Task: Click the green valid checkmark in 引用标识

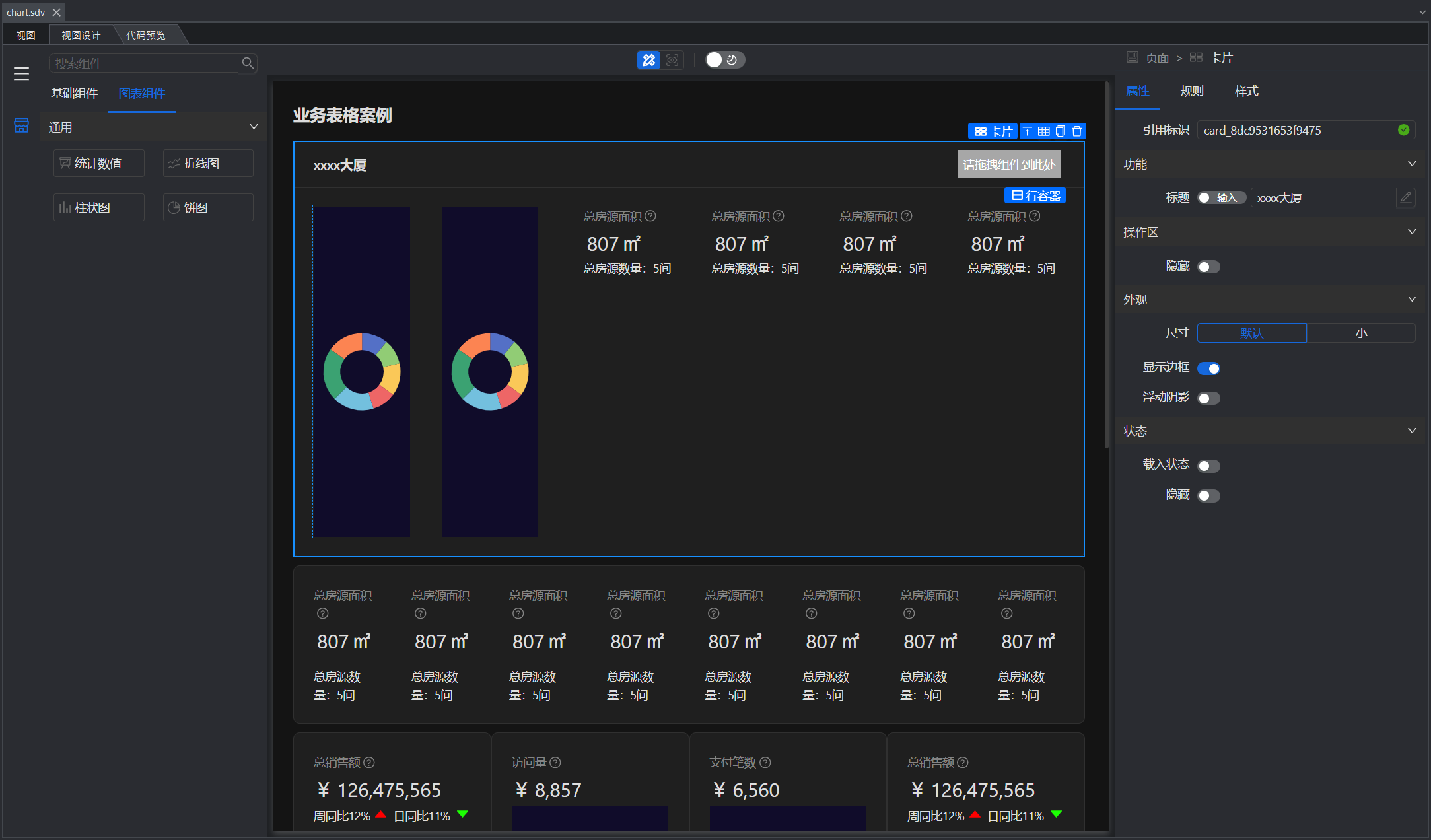Action: (x=1404, y=130)
